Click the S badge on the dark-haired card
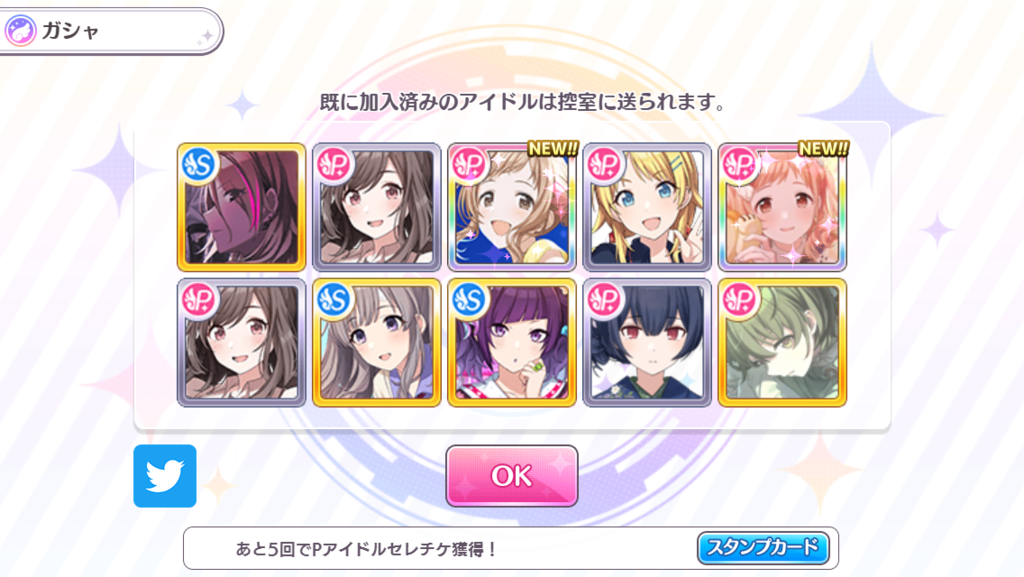Image resolution: width=1024 pixels, height=577 pixels. (x=199, y=165)
